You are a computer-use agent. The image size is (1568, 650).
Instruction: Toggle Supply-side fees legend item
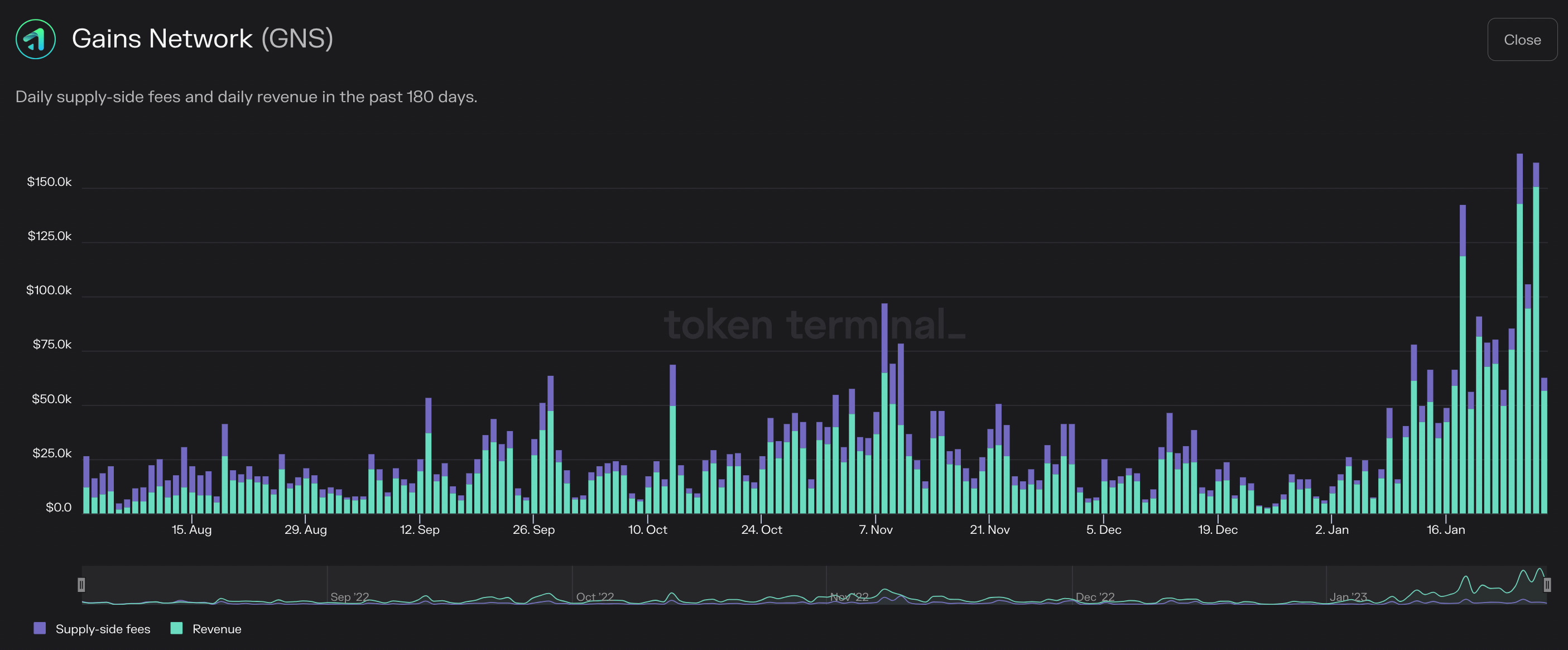102,629
